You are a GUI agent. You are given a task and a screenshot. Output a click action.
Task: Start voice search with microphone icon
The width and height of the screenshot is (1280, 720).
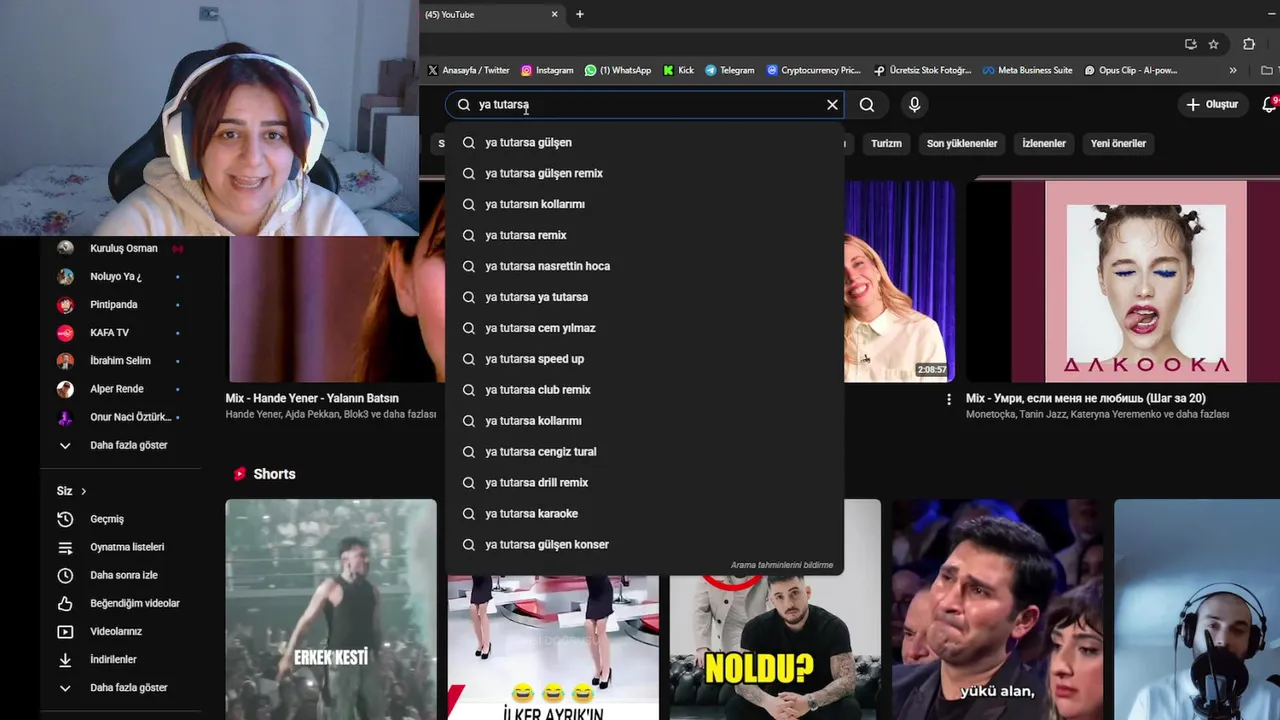click(914, 104)
